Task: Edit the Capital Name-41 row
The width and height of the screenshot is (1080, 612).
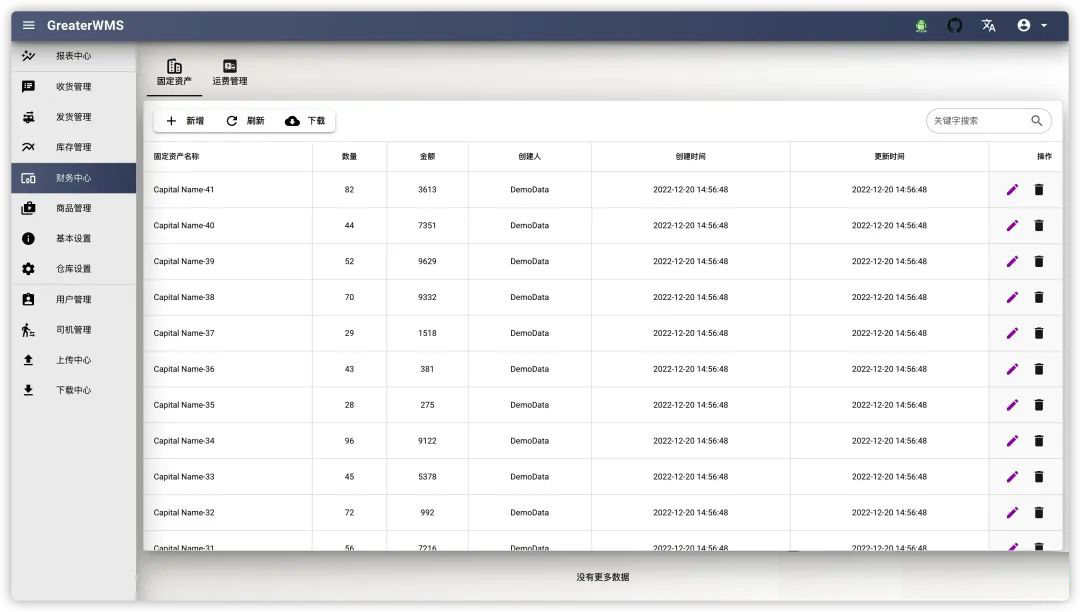Action: click(1012, 189)
